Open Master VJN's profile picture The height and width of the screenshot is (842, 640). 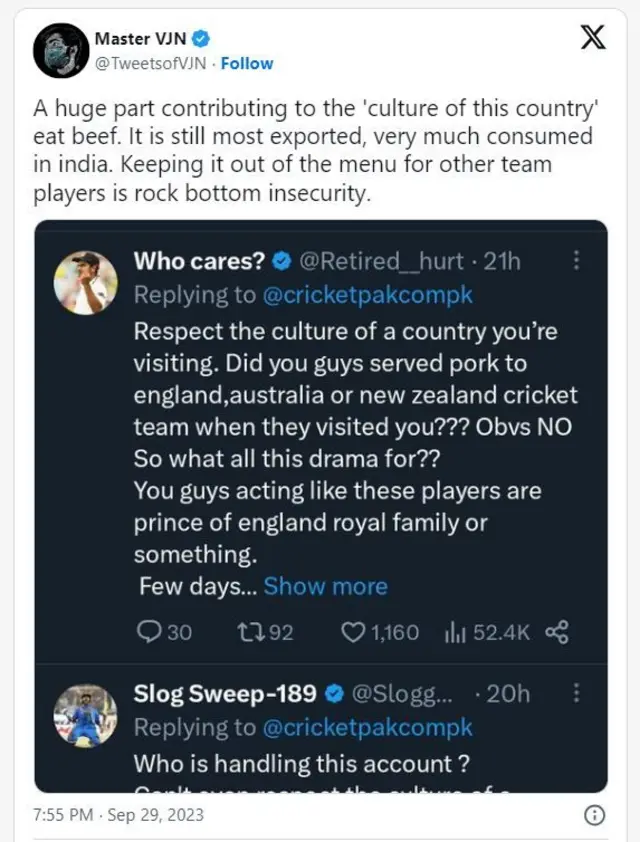61,50
